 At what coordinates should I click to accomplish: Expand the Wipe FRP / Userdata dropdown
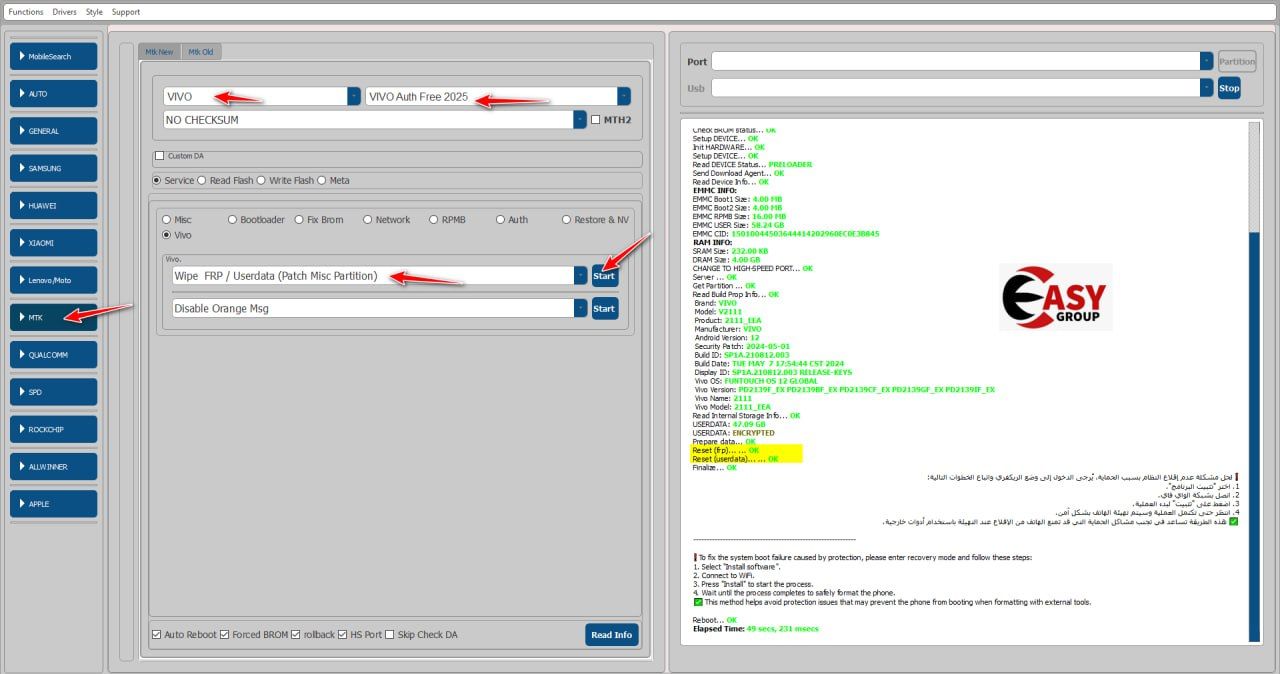(580, 276)
